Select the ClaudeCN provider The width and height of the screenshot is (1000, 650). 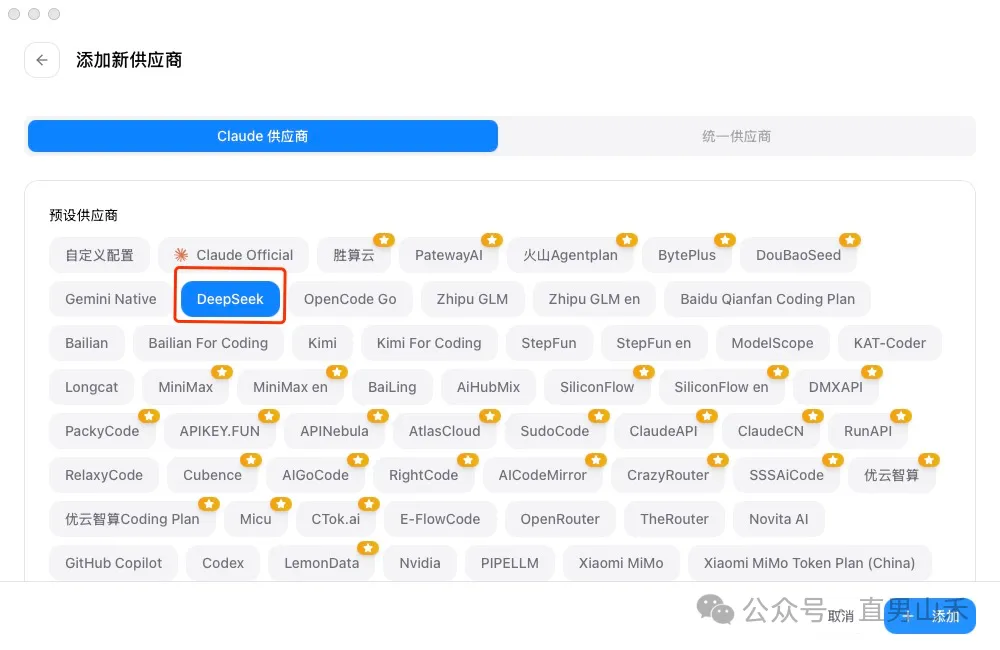[770, 431]
